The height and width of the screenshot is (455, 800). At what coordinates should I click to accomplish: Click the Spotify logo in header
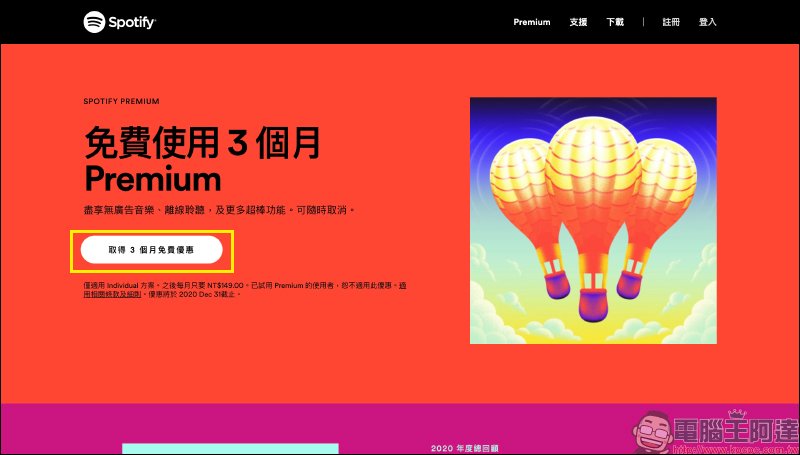pyautogui.click(x=120, y=22)
